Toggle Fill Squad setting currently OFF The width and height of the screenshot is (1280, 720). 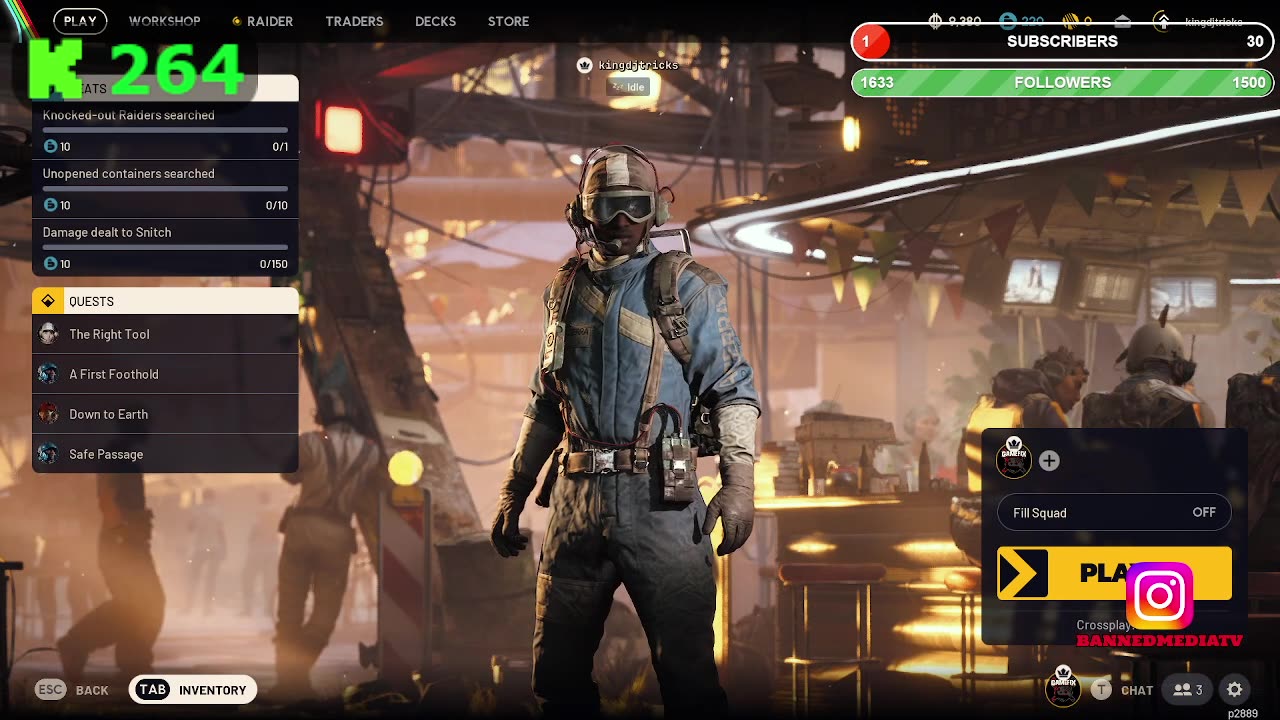1114,513
